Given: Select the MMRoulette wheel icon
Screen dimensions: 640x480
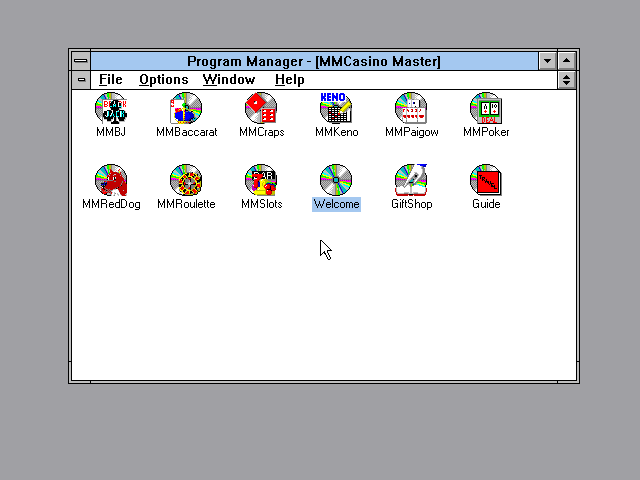Looking at the screenshot, I should pyautogui.click(x=186, y=180).
